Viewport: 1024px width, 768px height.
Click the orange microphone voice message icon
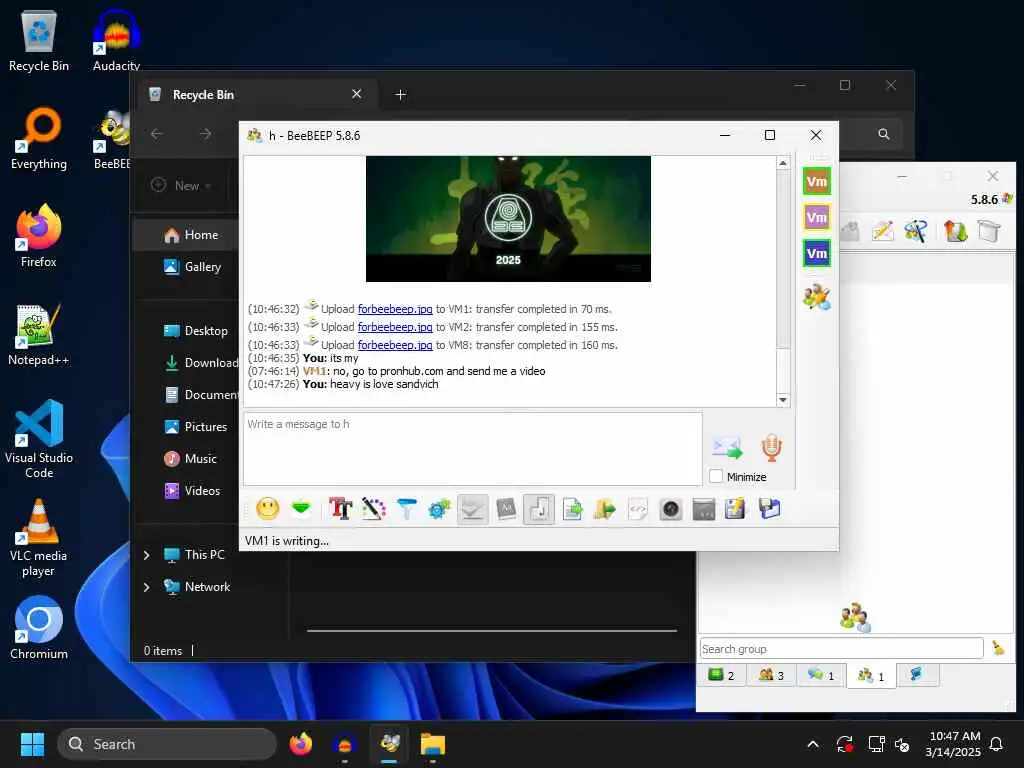coord(771,448)
